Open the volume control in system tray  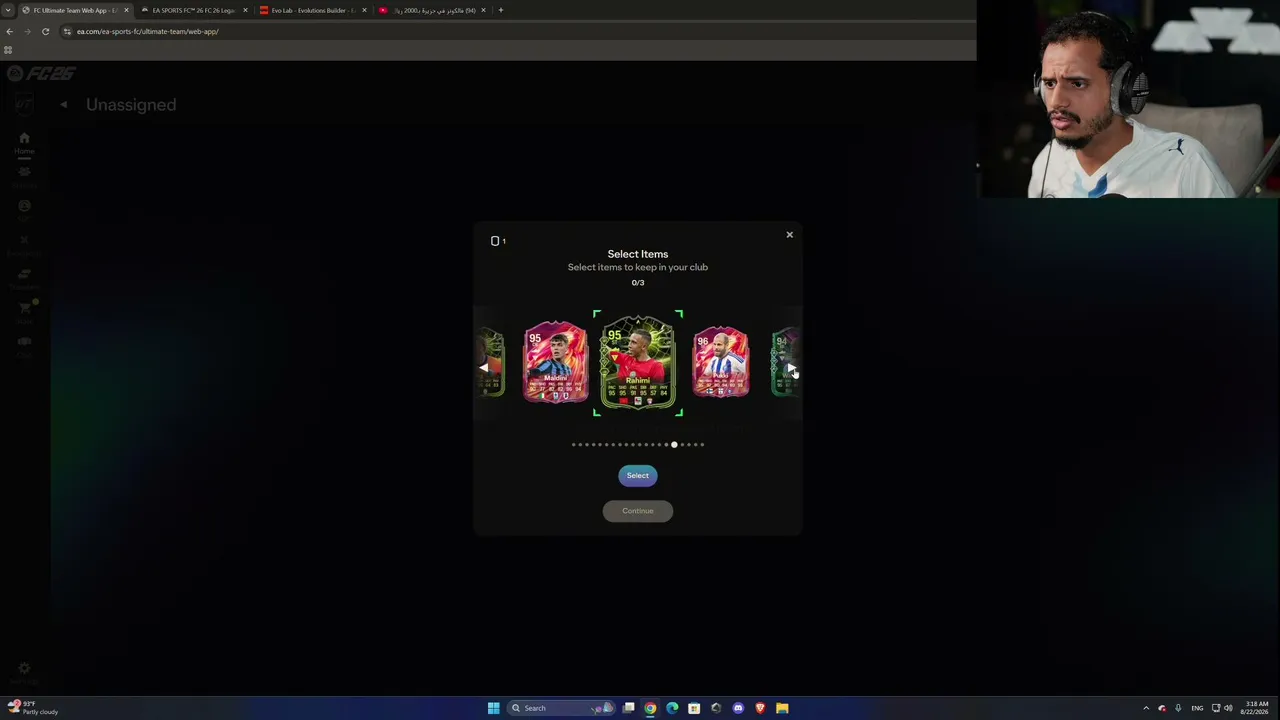(1228, 708)
